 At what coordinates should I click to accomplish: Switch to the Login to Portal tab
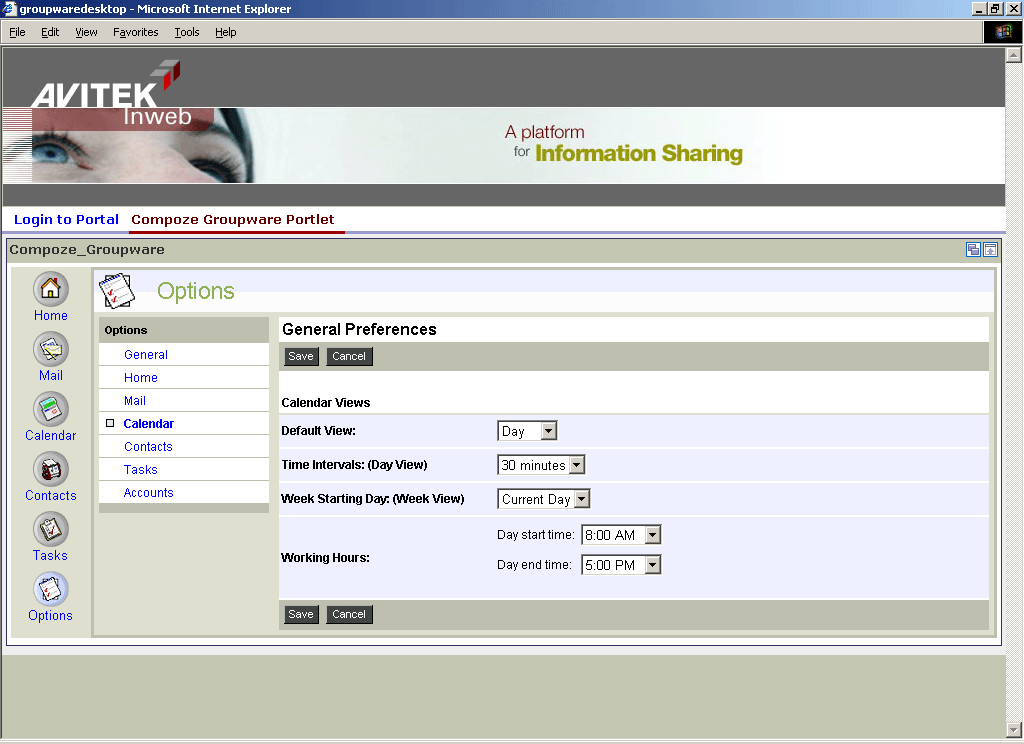pyautogui.click(x=66, y=220)
